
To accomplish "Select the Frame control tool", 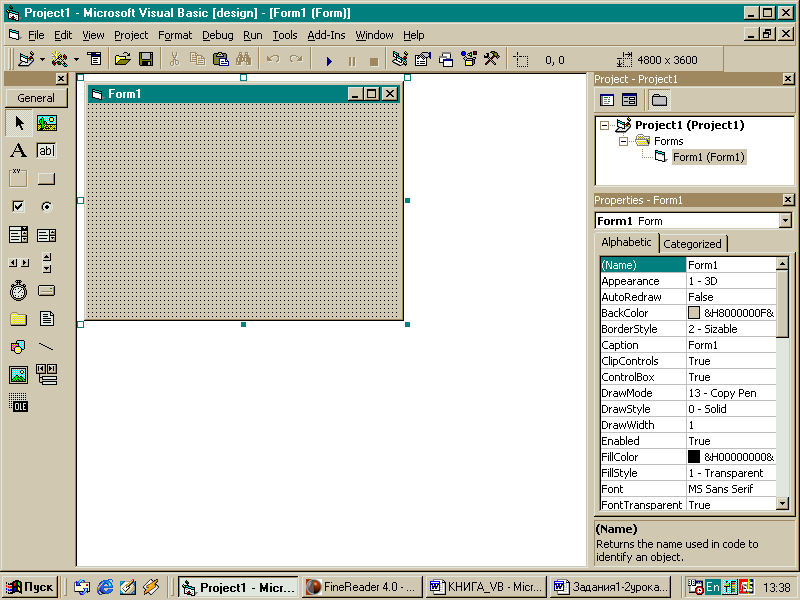I will pos(19,179).
